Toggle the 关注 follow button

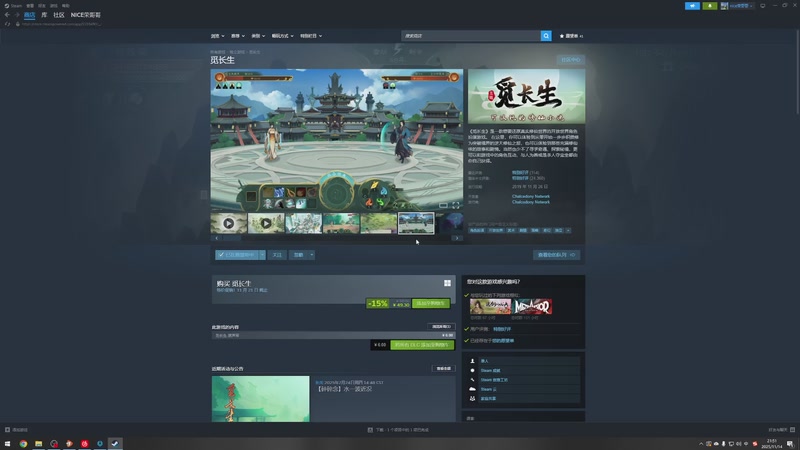click(277, 255)
